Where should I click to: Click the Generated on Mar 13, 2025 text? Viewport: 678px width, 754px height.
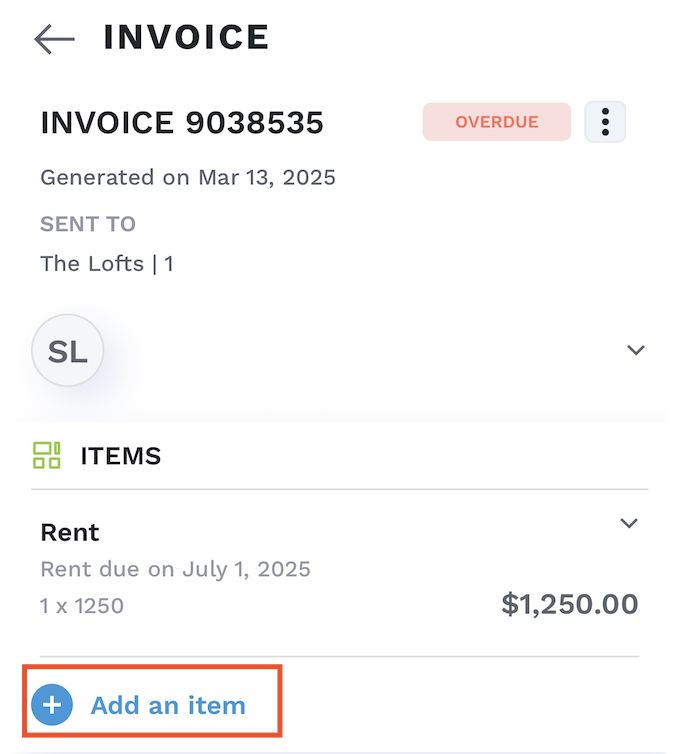[x=188, y=178]
